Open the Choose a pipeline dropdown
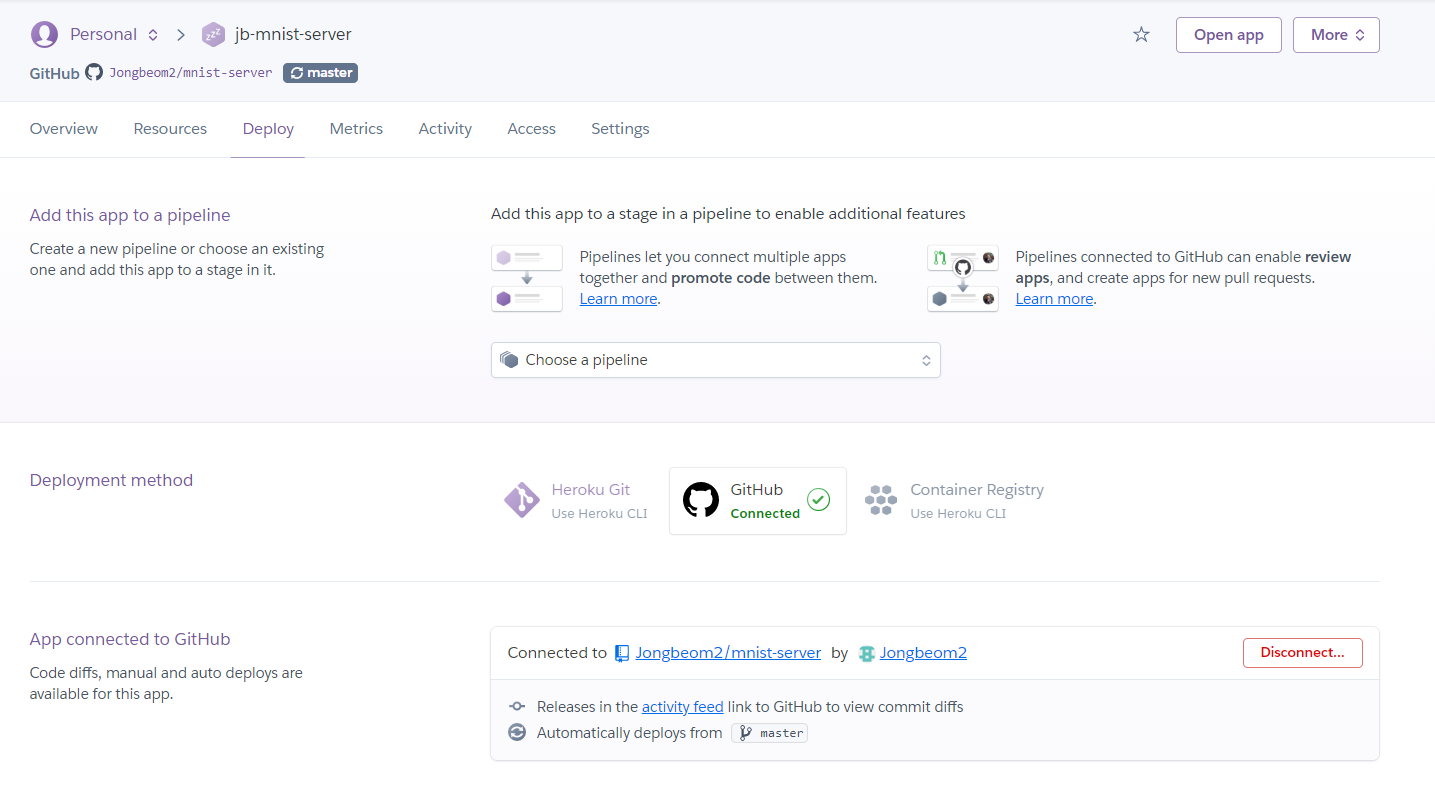This screenshot has width=1435, height=793. (716, 360)
